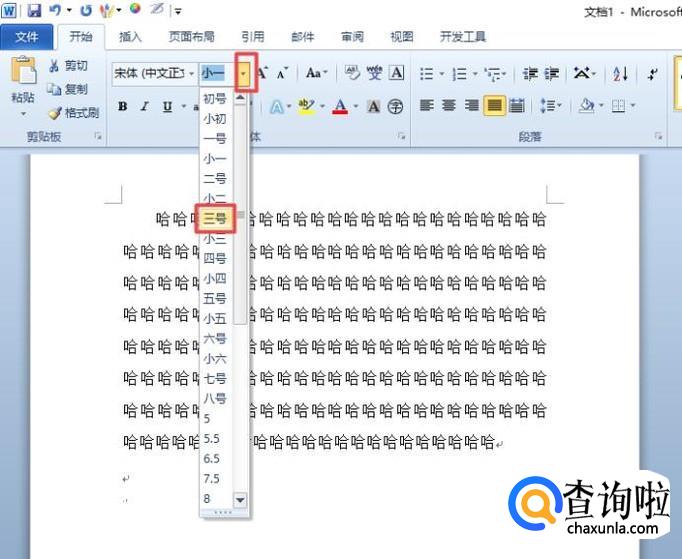682x559 pixels.
Task: Click the sort A-Z icon
Action: 621,74
